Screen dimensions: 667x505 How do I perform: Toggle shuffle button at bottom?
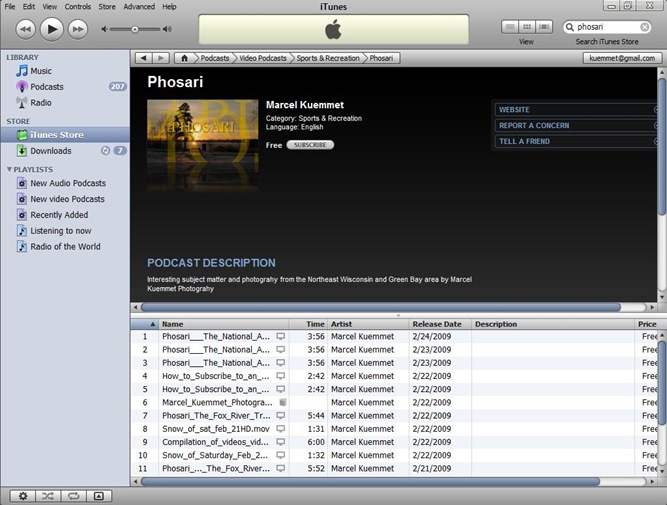tap(48, 496)
